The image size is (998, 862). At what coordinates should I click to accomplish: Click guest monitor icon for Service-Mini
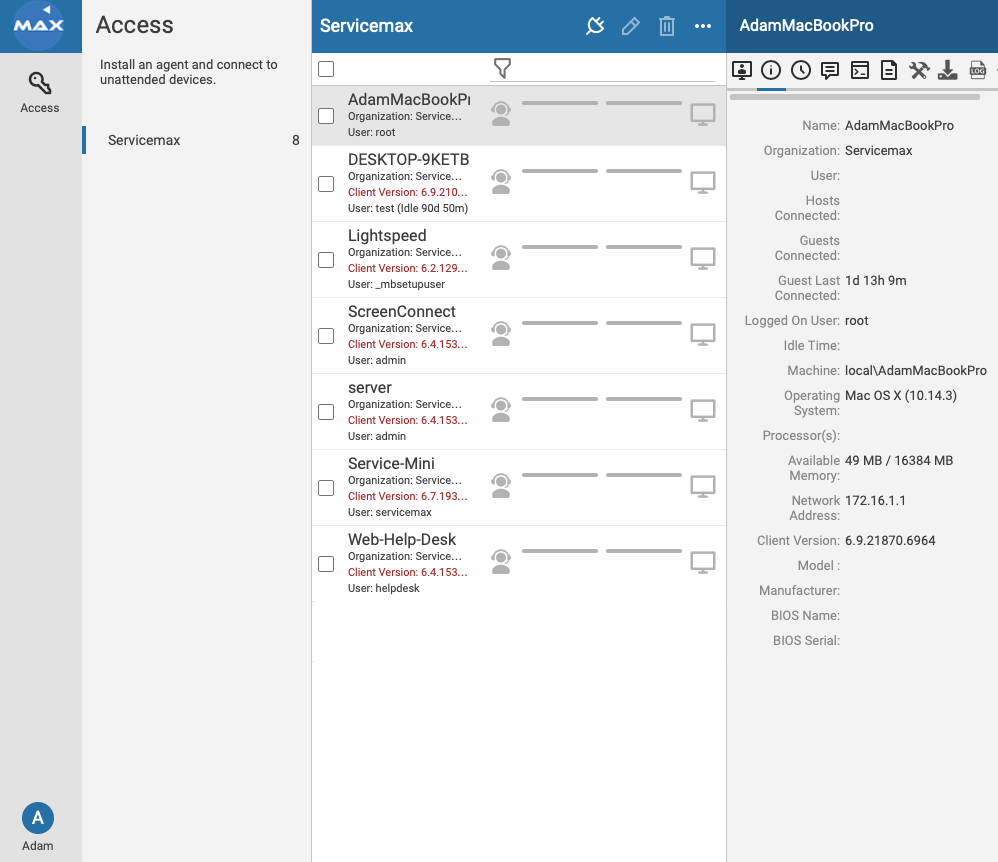point(703,486)
